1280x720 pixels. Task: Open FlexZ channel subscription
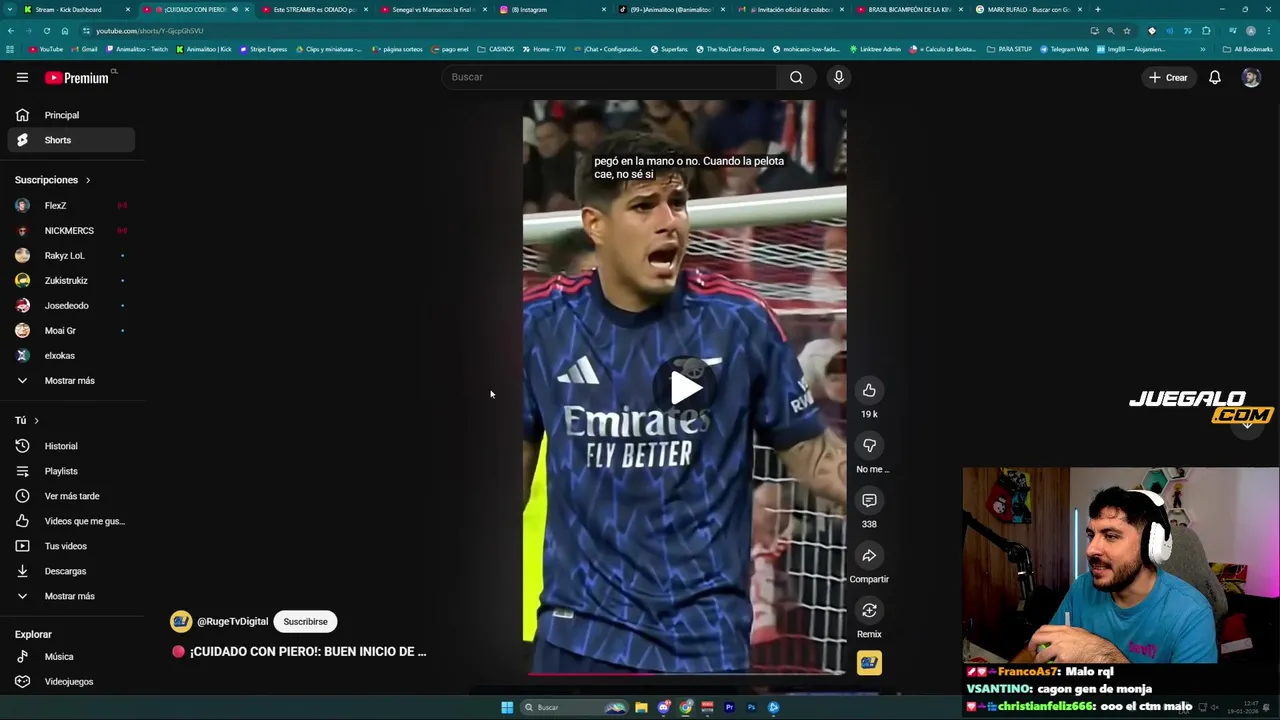coord(71,205)
